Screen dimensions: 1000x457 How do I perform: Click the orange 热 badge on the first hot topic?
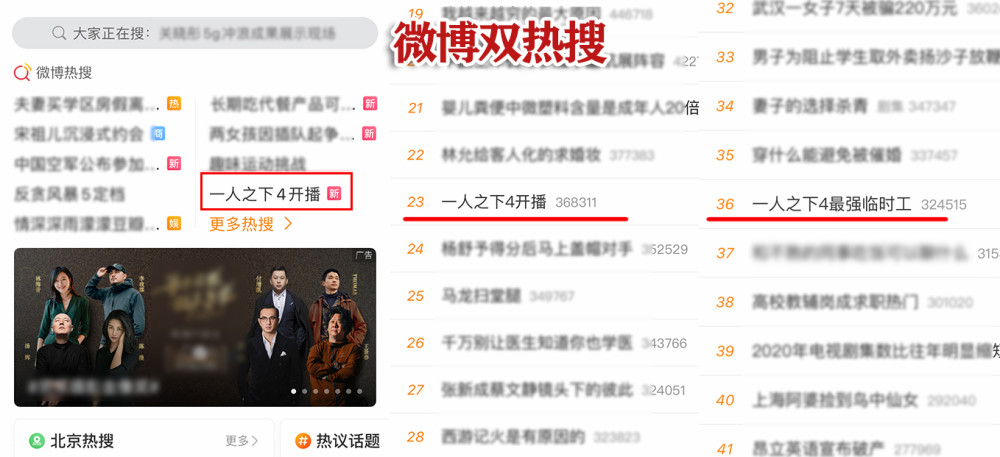[173, 103]
